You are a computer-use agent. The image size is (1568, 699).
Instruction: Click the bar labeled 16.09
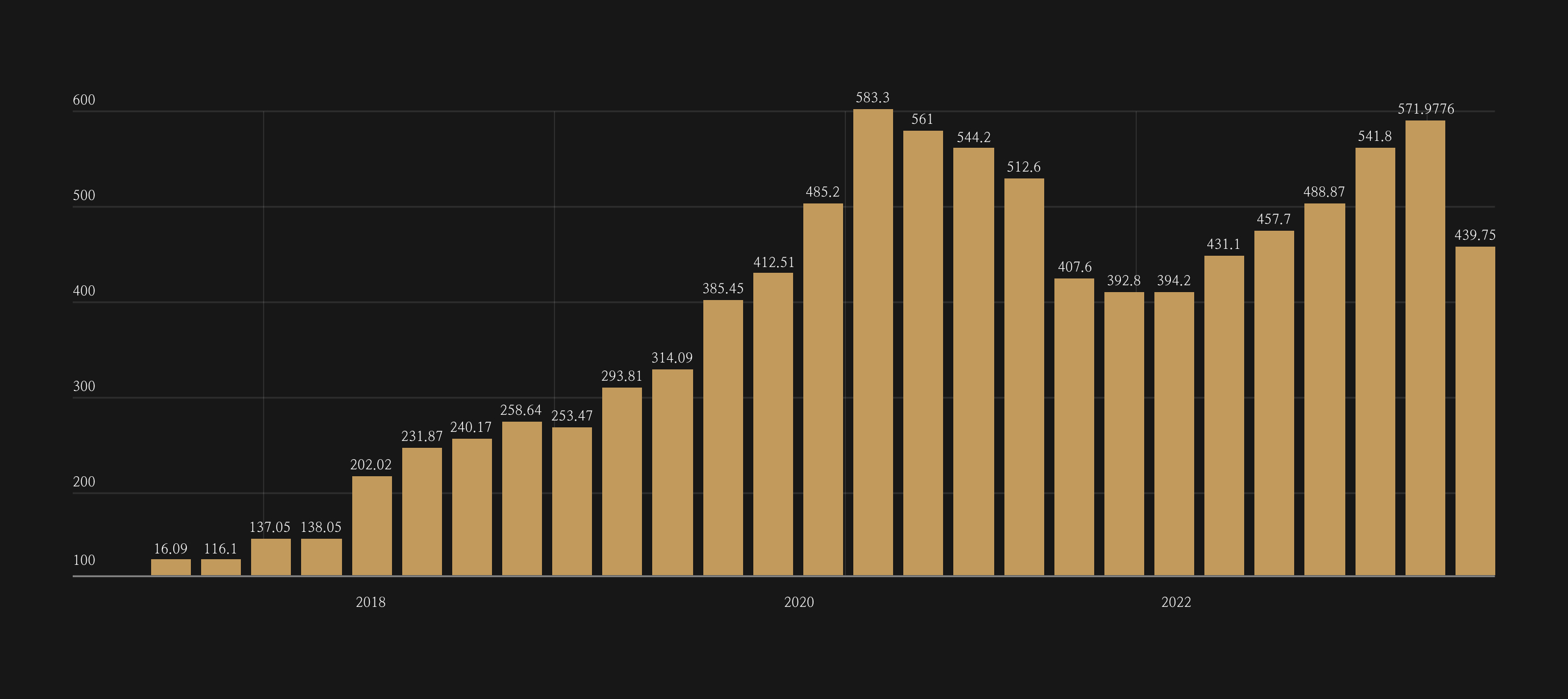[171, 567]
